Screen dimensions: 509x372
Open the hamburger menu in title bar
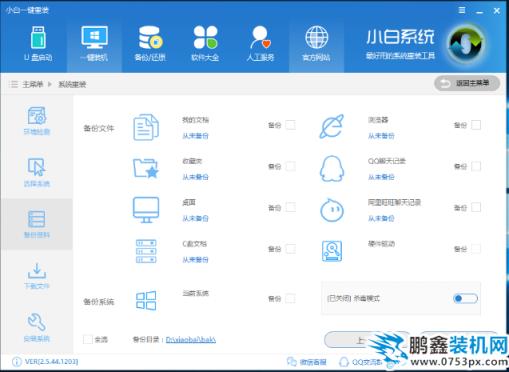462,10
